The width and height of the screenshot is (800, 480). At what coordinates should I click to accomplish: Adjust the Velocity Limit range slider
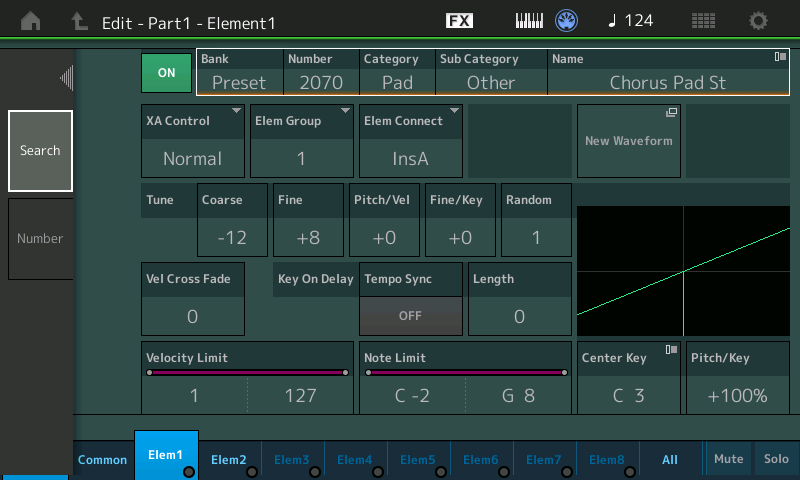(247, 373)
